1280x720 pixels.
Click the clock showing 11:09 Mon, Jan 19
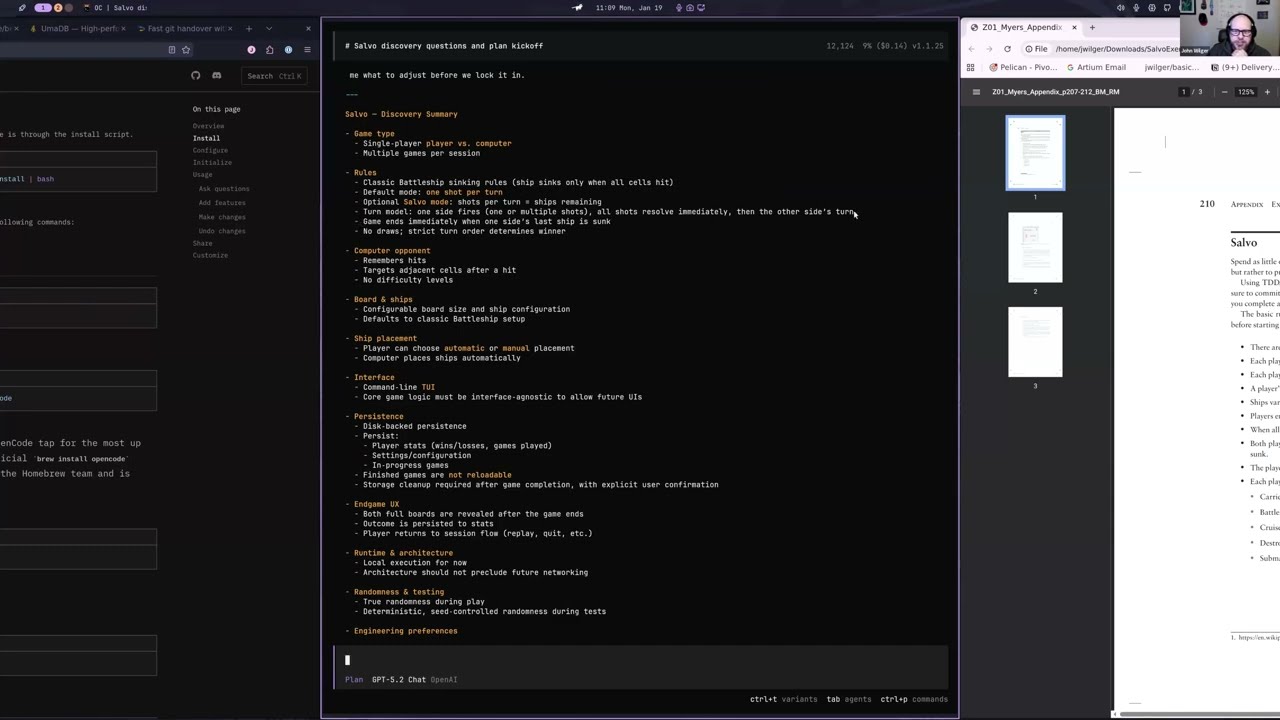click(629, 7)
